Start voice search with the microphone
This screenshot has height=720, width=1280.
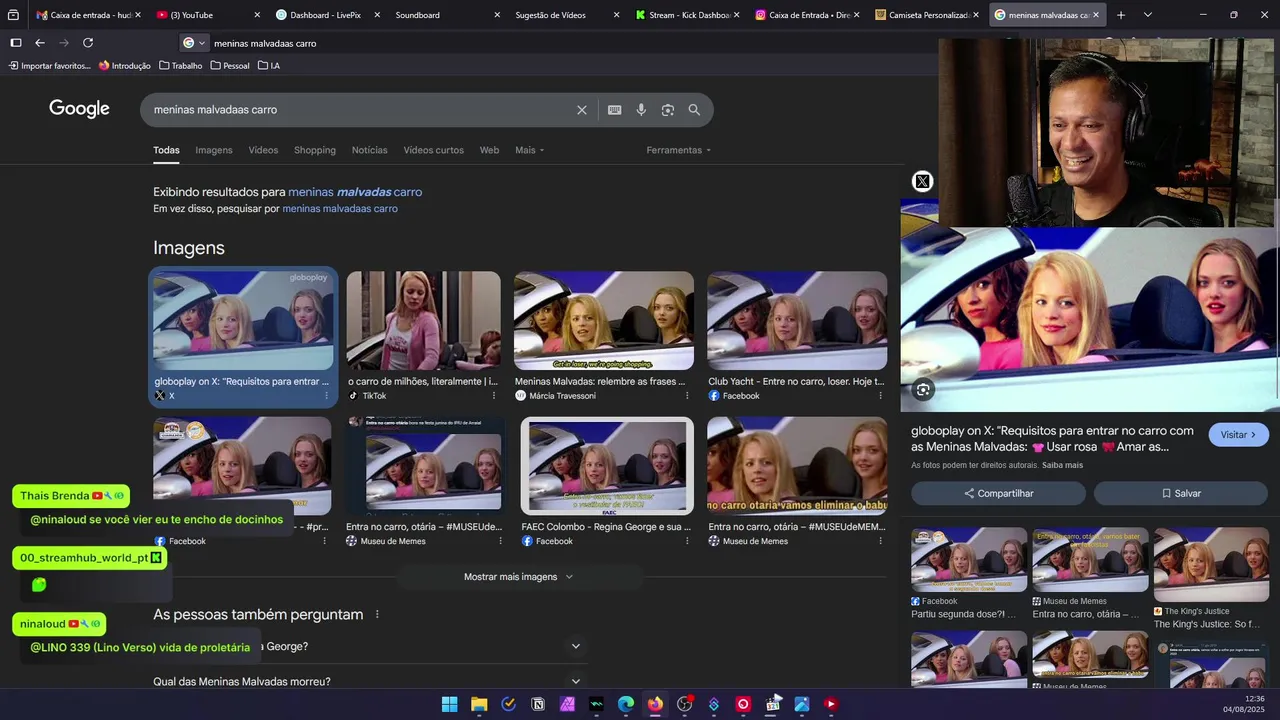[x=641, y=110]
